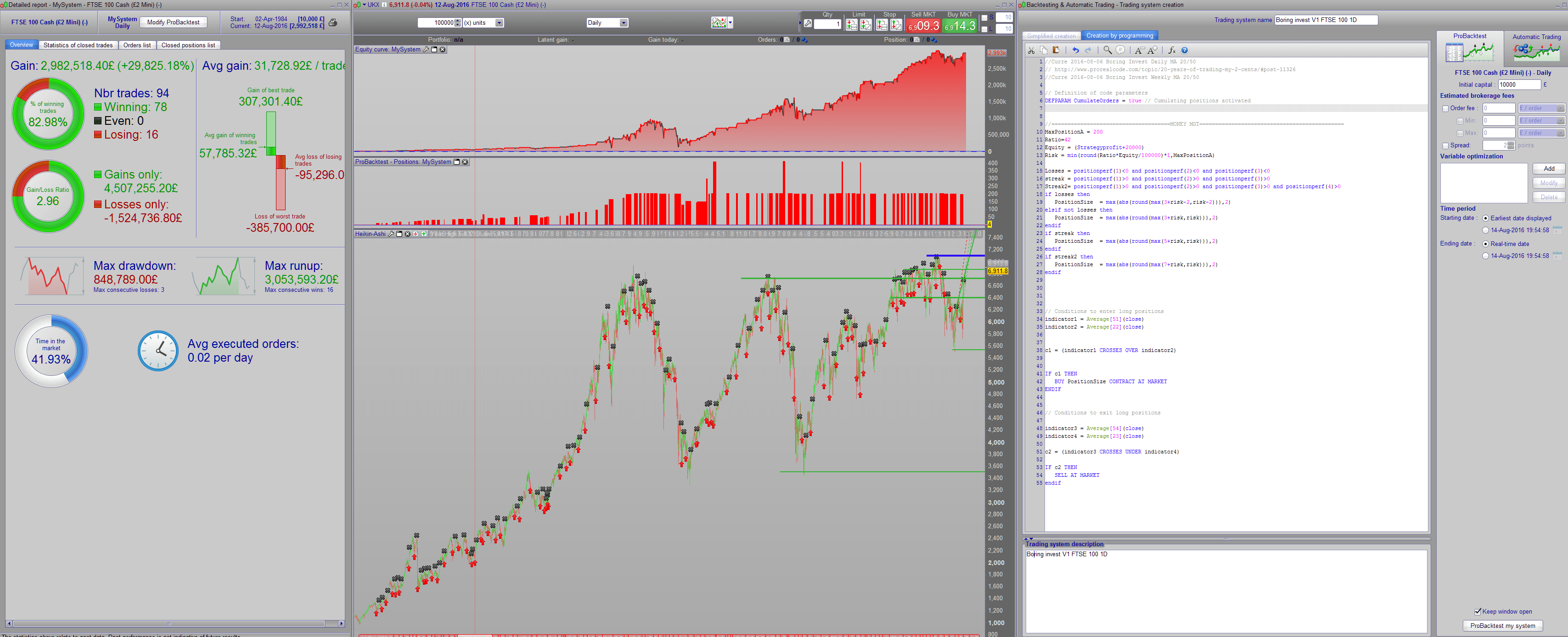Open function library fx icon
This screenshot has width=1568, height=637.
coord(1172,50)
